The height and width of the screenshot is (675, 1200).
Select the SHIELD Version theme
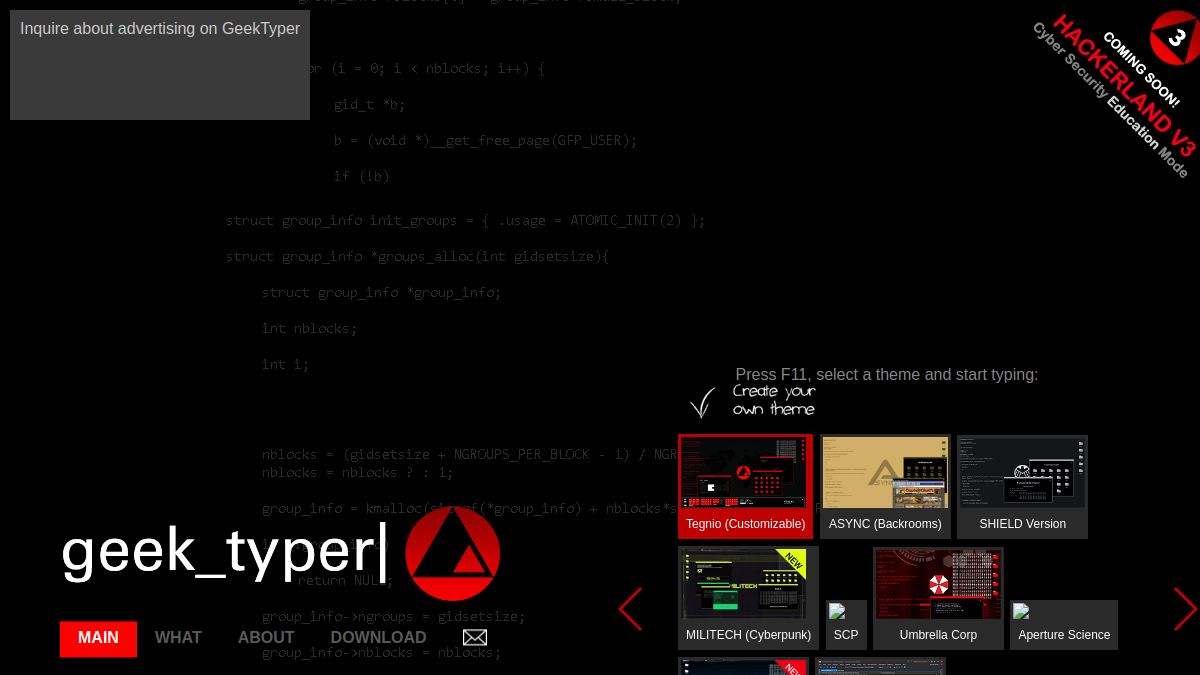point(1022,487)
